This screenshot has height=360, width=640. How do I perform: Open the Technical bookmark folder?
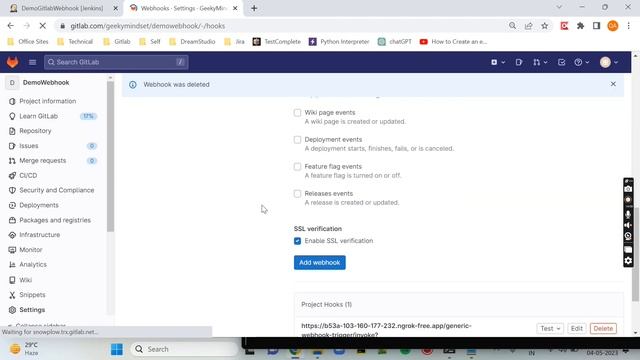pyautogui.click(x=76, y=42)
